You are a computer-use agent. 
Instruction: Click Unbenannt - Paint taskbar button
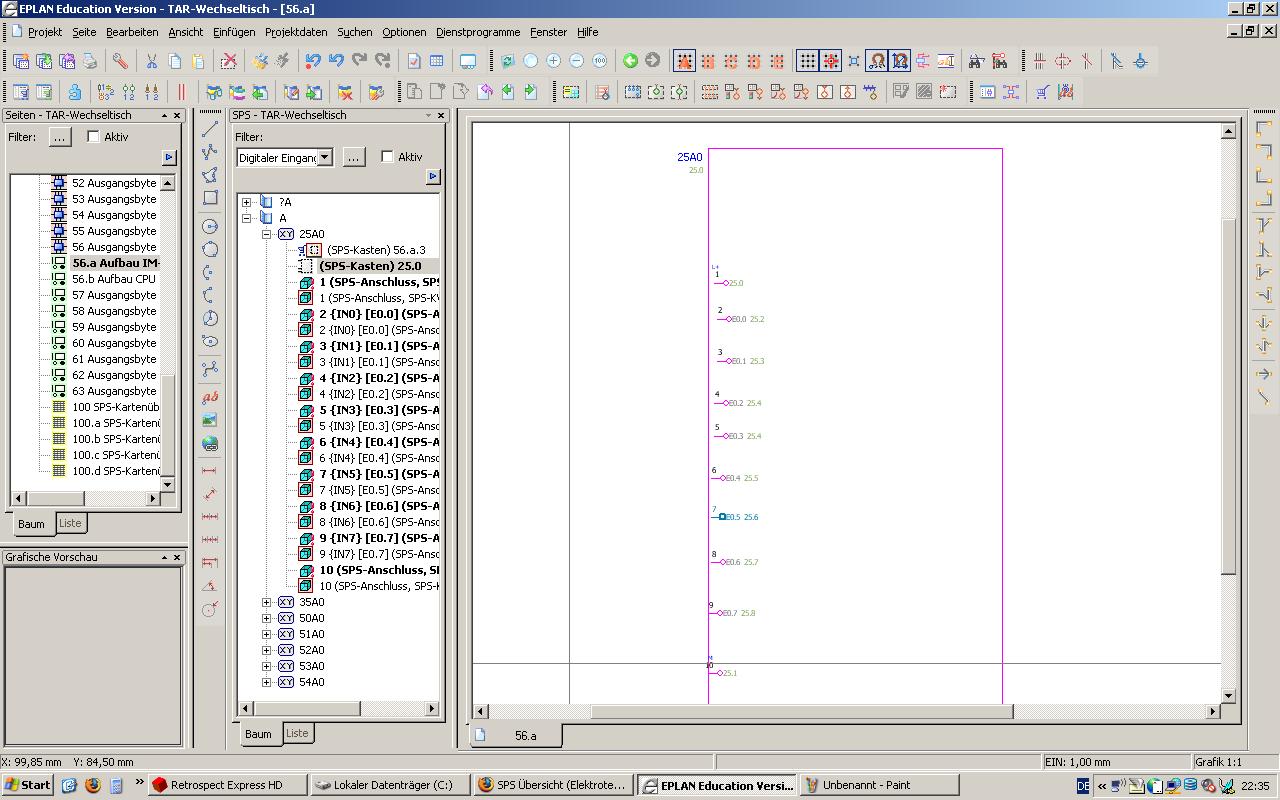[879, 785]
